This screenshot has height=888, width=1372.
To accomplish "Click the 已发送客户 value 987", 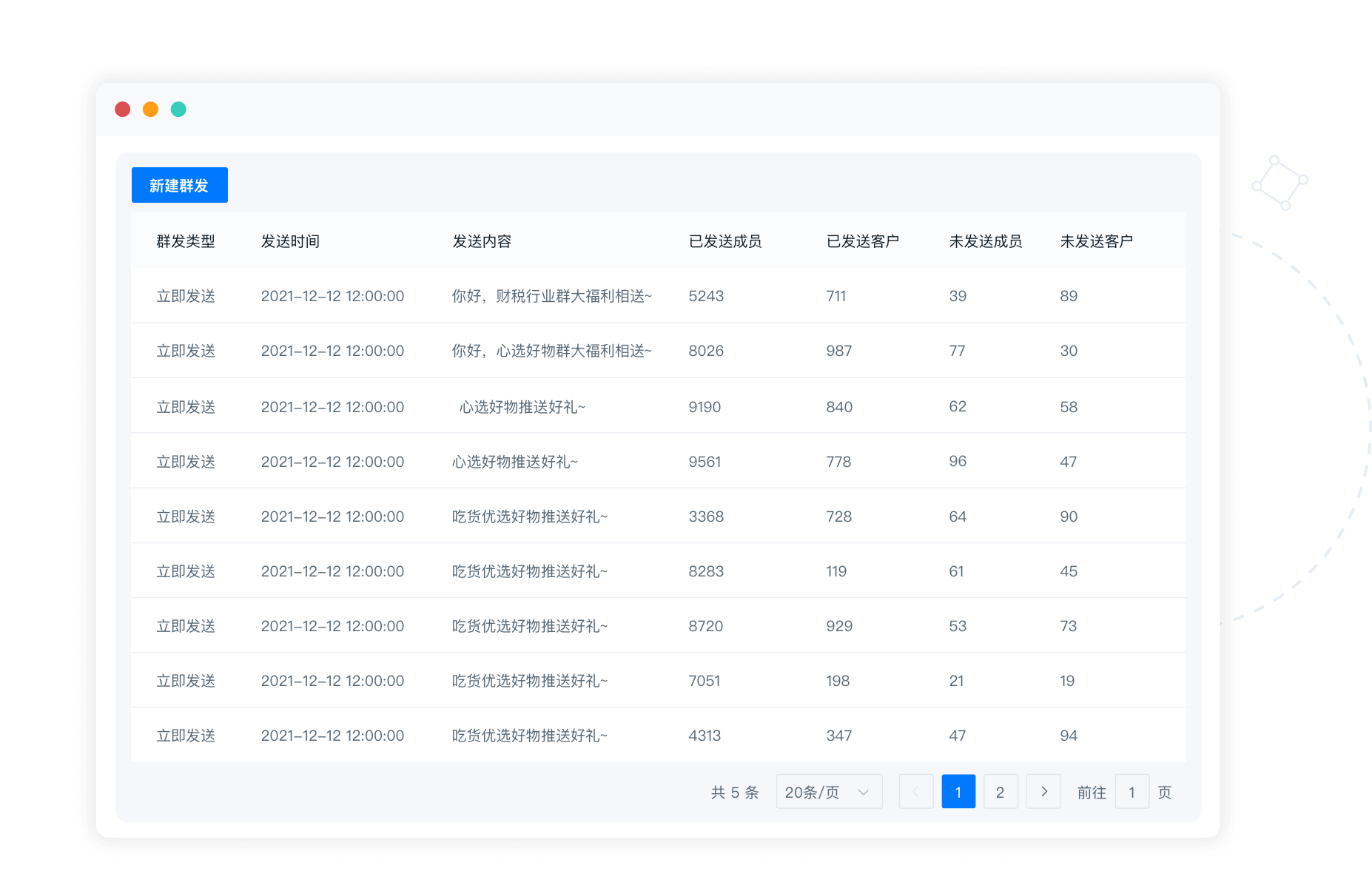I will pyautogui.click(x=839, y=351).
